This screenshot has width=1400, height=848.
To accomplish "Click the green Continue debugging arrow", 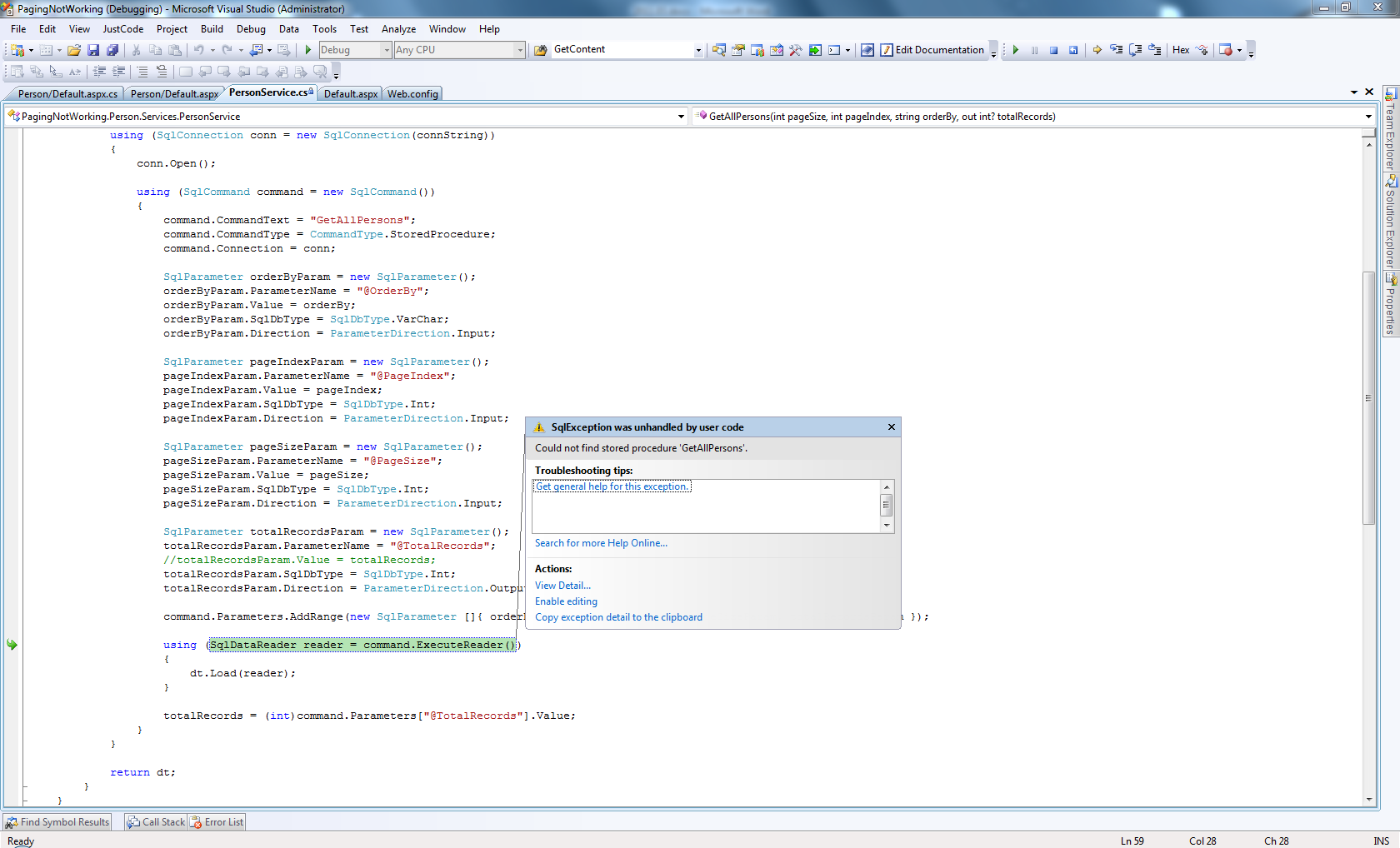I will click(1016, 50).
